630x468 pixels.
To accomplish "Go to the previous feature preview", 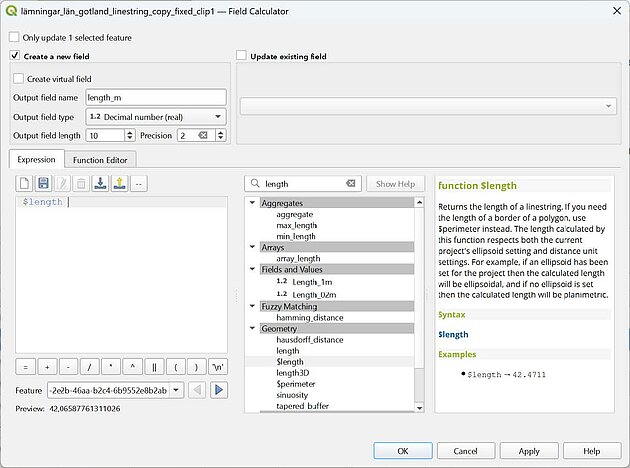I will [x=197, y=390].
